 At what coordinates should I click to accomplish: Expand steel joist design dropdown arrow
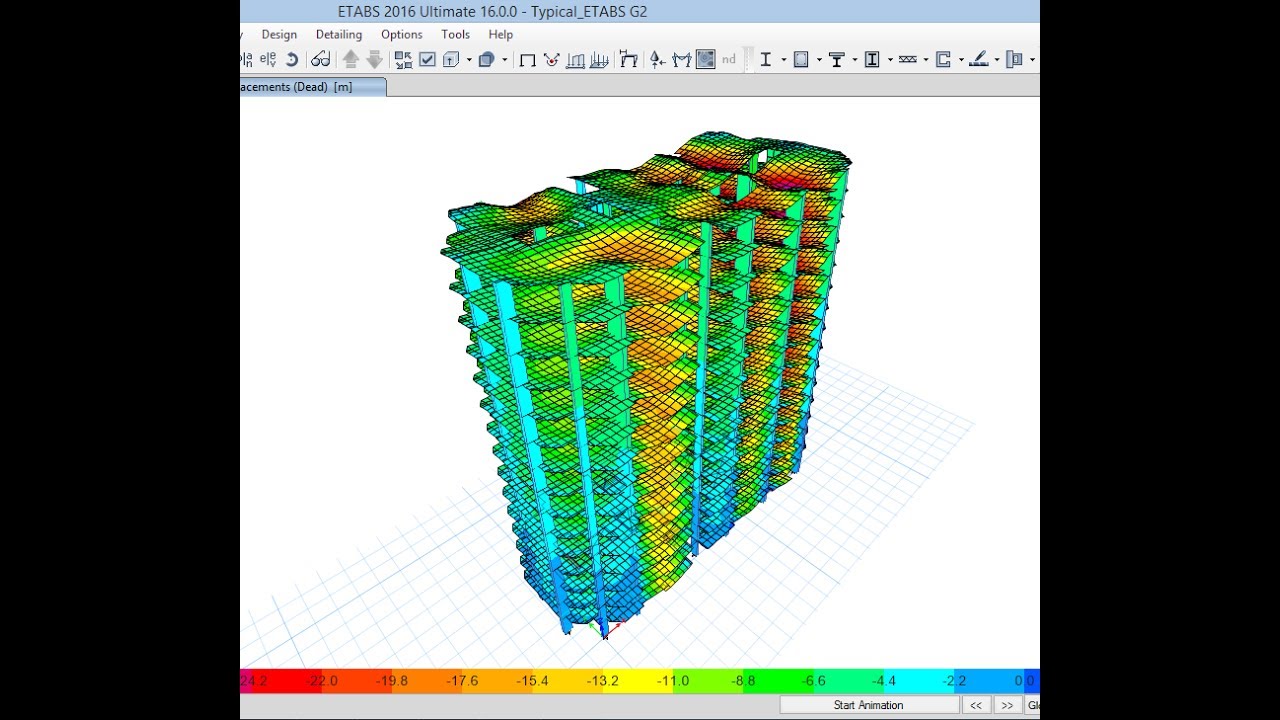pos(926,60)
